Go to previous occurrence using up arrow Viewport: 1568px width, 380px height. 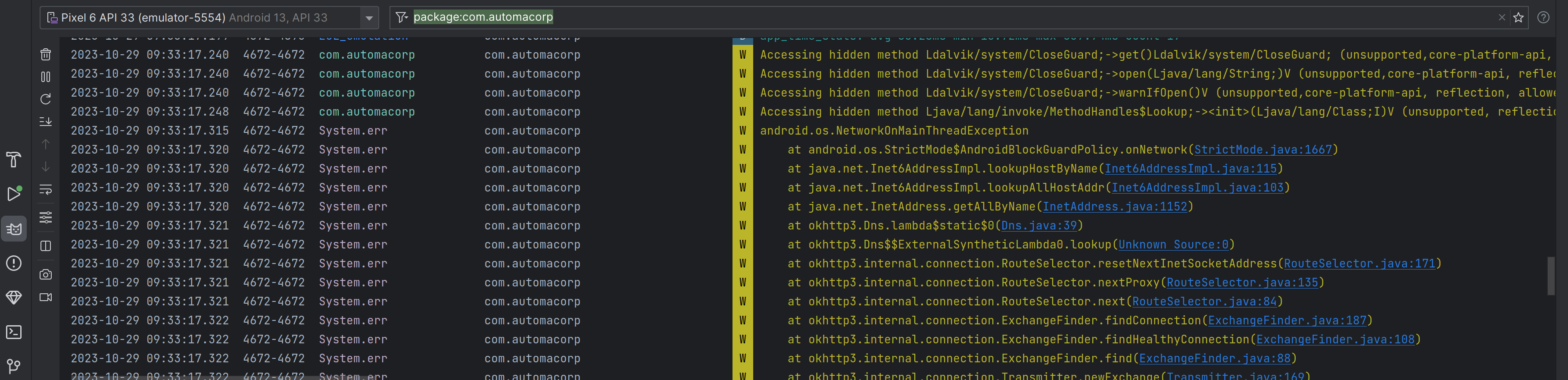[x=46, y=144]
